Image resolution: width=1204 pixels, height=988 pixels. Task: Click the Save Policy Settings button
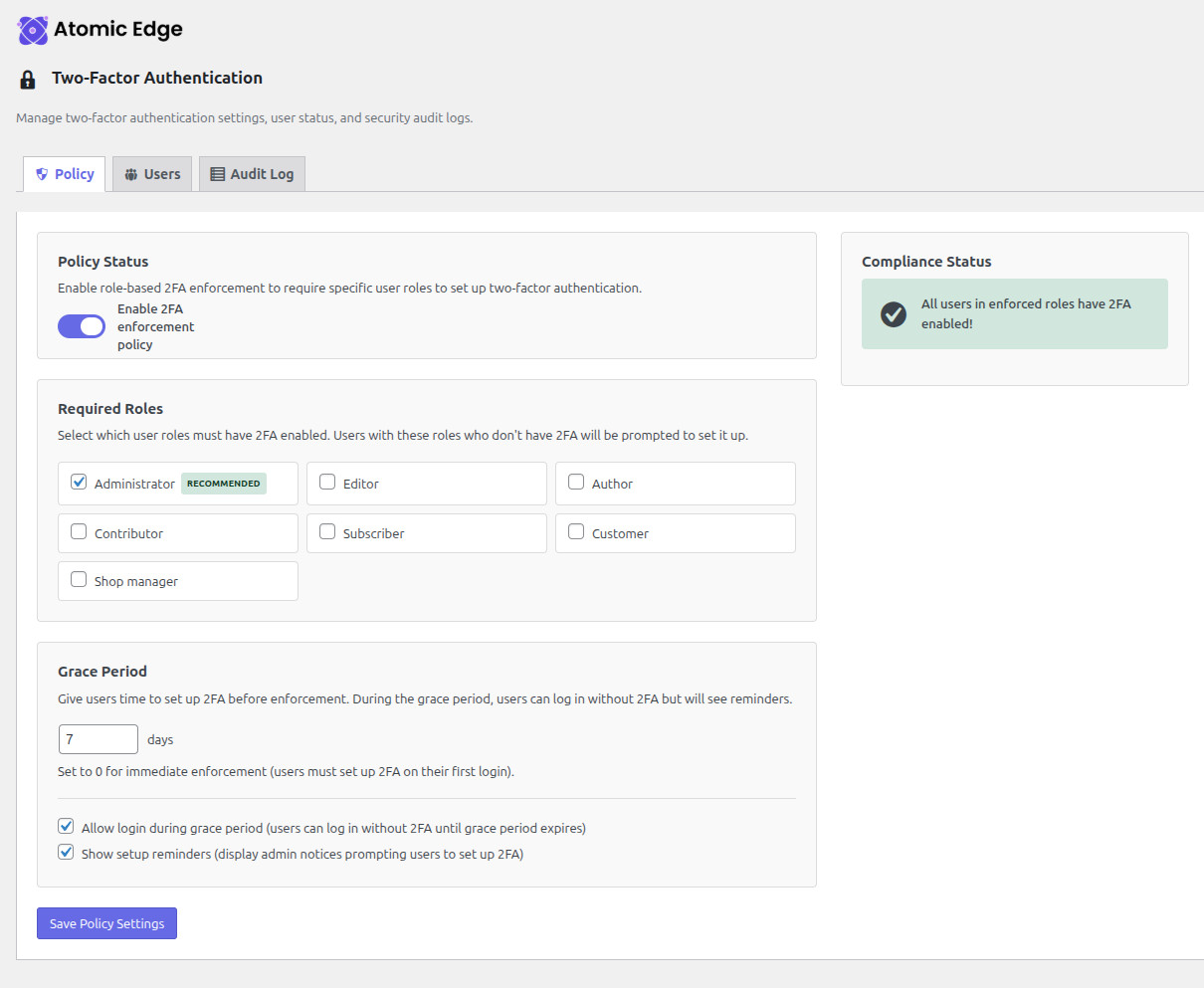pos(106,923)
